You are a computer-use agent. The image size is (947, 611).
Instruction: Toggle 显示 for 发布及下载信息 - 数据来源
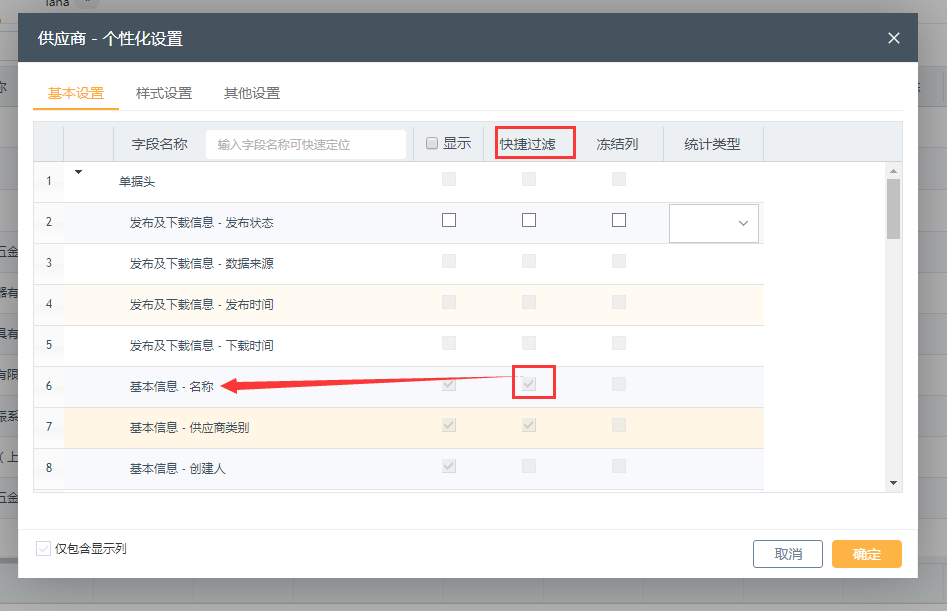tap(449, 261)
